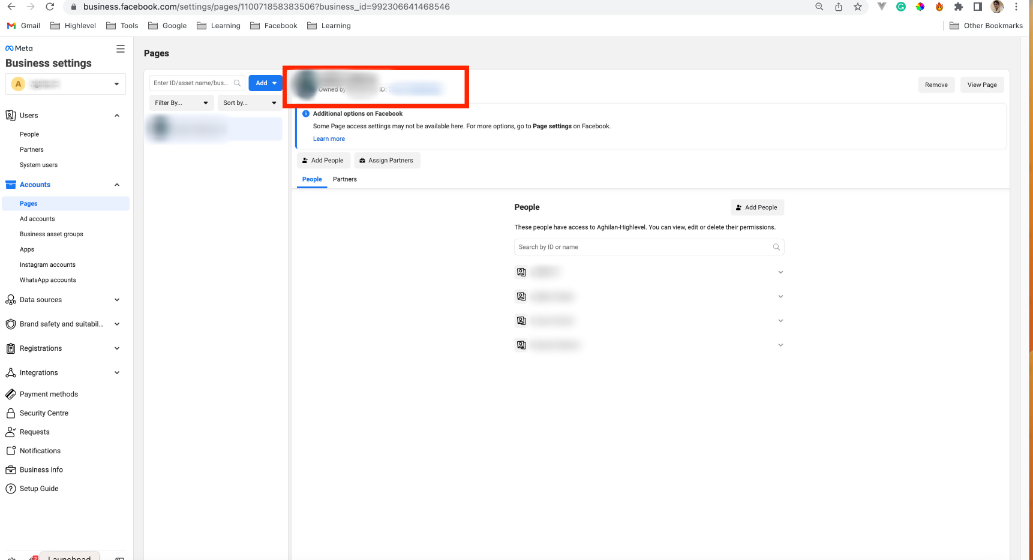Screen dimensions: 1033x560
Task: Click the Learn more link
Action: (x=329, y=139)
